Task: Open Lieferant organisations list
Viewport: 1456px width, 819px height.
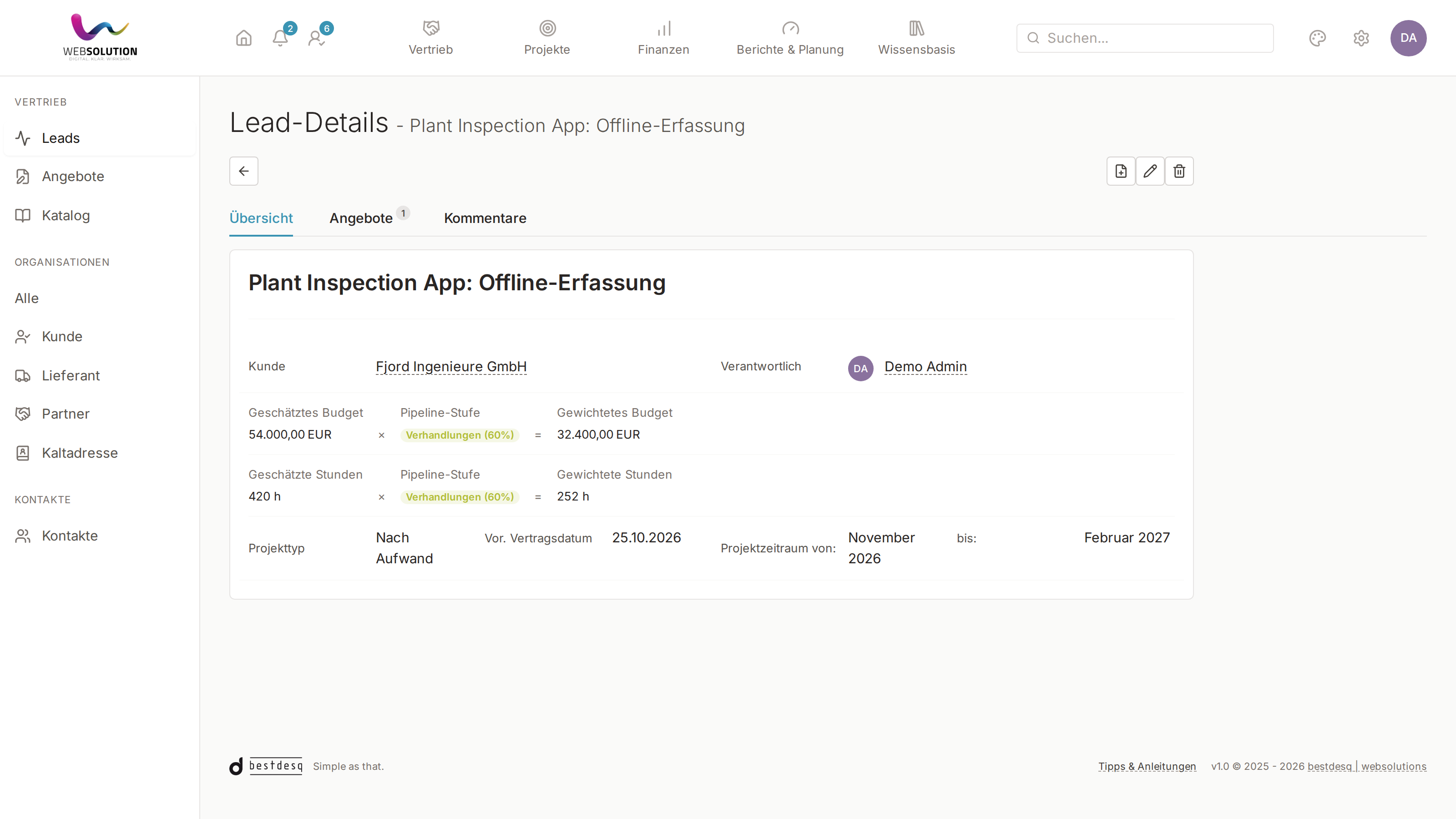Action: 100,375
